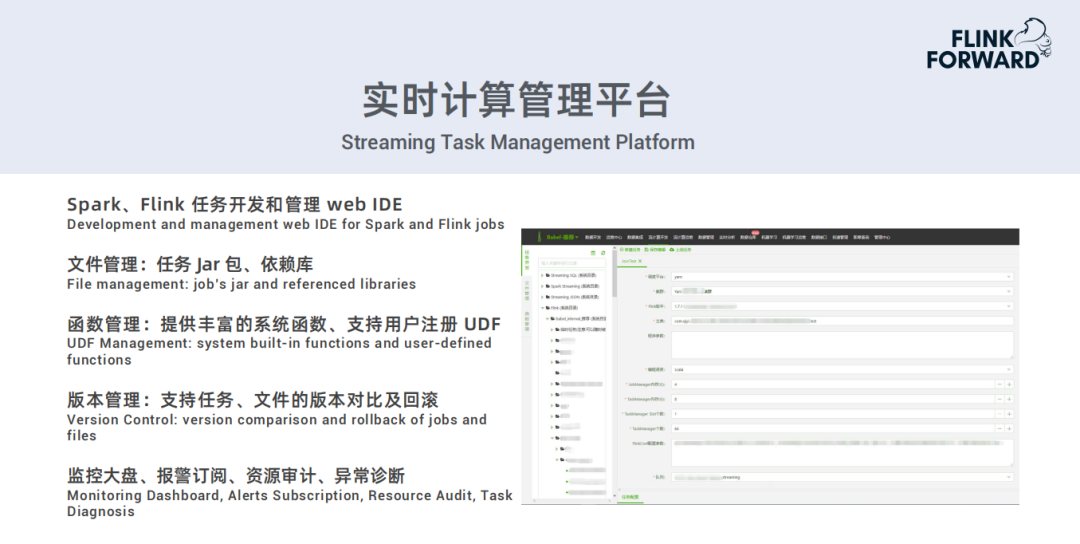Click the 新建任务 (new task) toolbar button
1080x544 pixels.
point(630,250)
